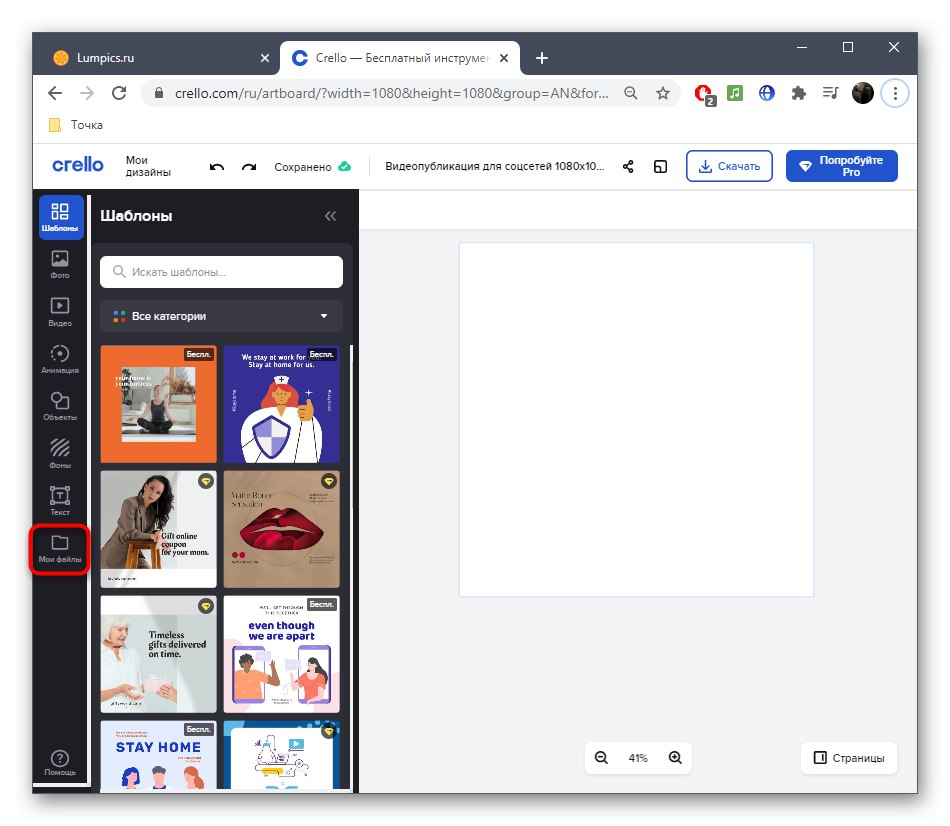This screenshot has width=950, height=826.
Task: Open the Chrome three-dot menu
Action: pos(895,93)
